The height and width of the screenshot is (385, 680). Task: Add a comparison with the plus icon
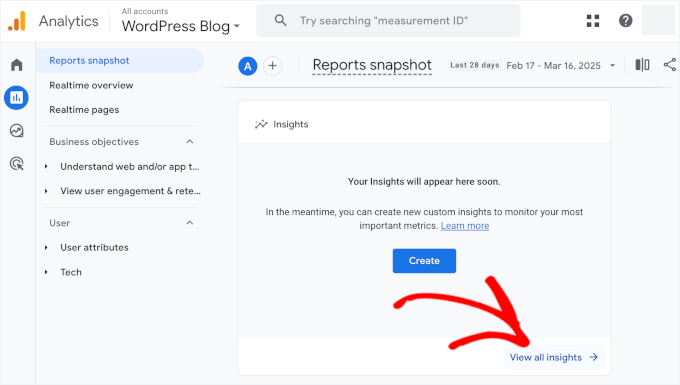click(272, 66)
